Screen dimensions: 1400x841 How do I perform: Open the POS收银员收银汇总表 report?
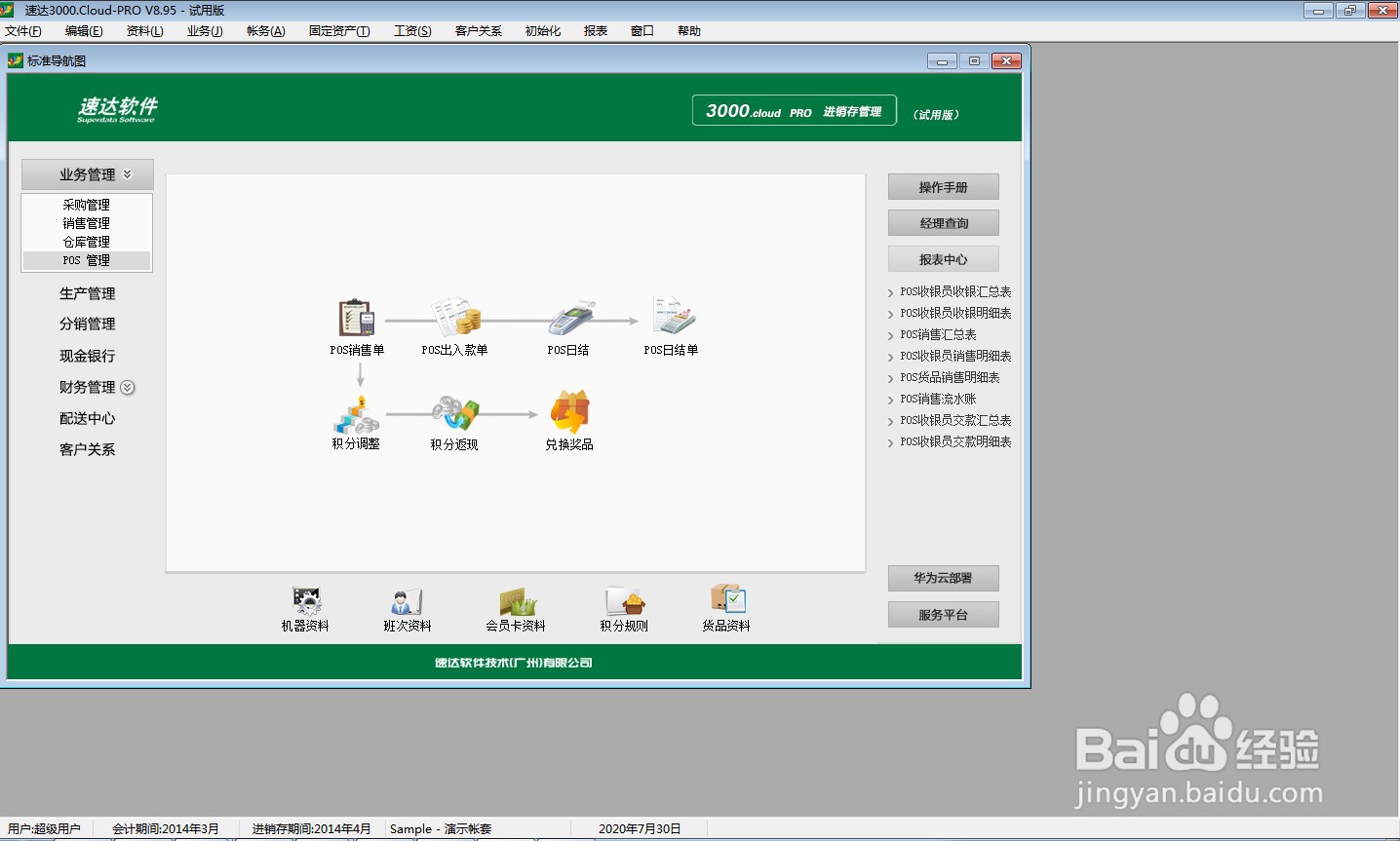tap(955, 291)
